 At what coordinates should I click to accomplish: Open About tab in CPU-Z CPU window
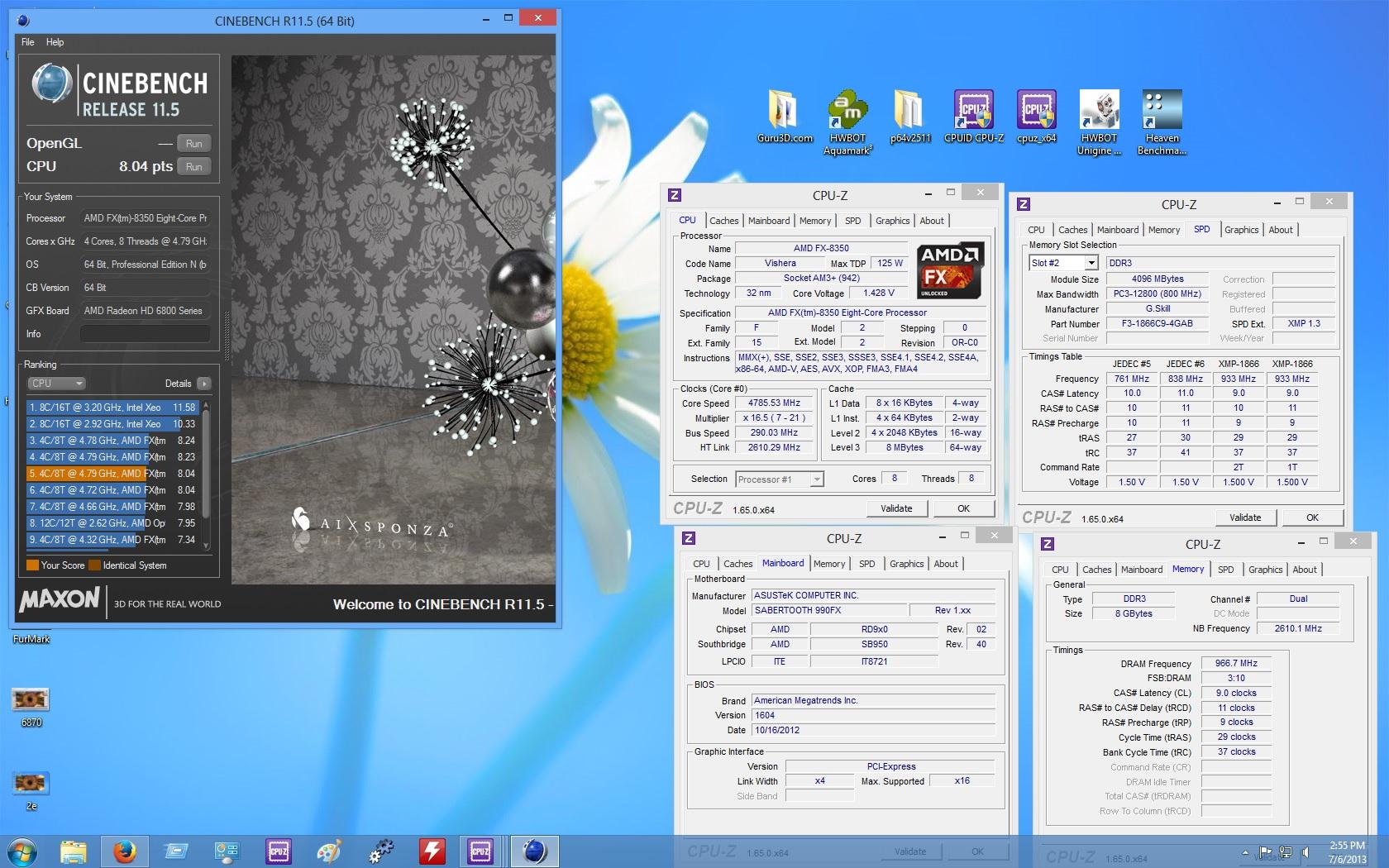tap(932, 221)
